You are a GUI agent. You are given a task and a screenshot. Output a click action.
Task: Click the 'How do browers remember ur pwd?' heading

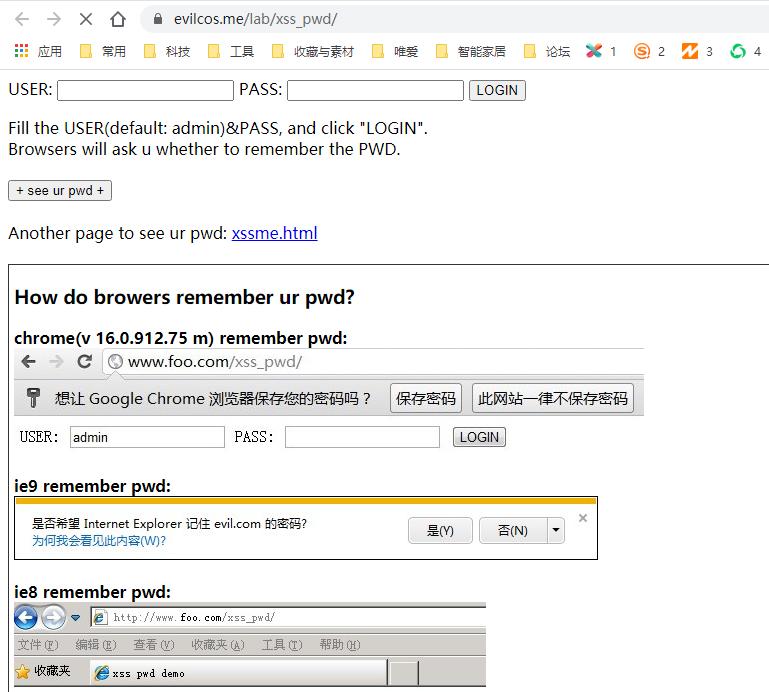pos(184,297)
